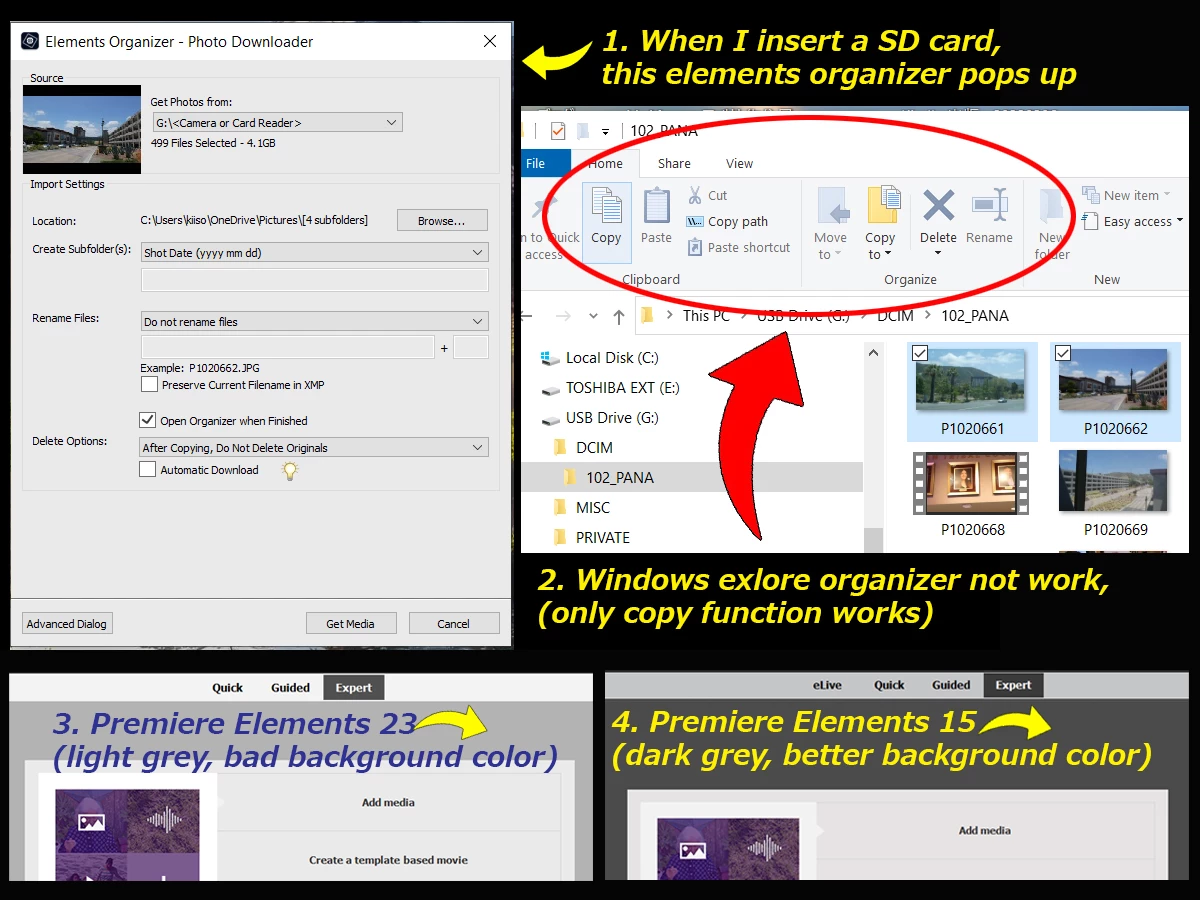The image size is (1200, 900).
Task: Click the Copy path icon
Action: coord(695,222)
